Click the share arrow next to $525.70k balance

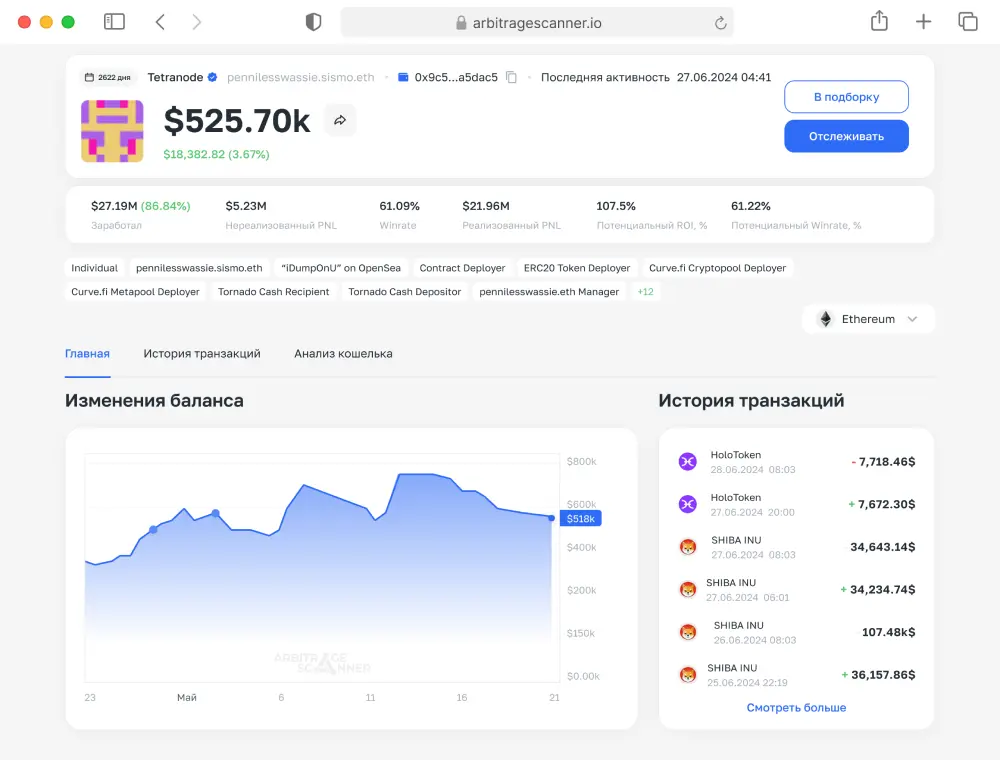coord(340,119)
